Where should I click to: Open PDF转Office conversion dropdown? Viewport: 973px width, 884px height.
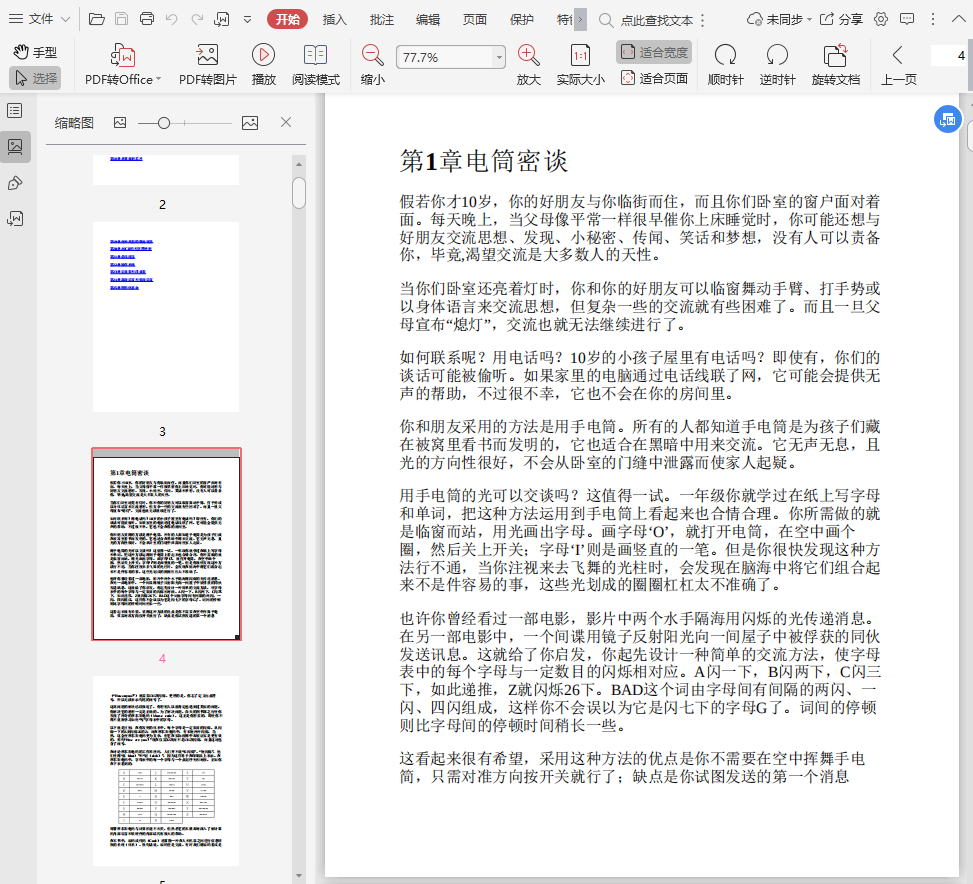[x=123, y=65]
